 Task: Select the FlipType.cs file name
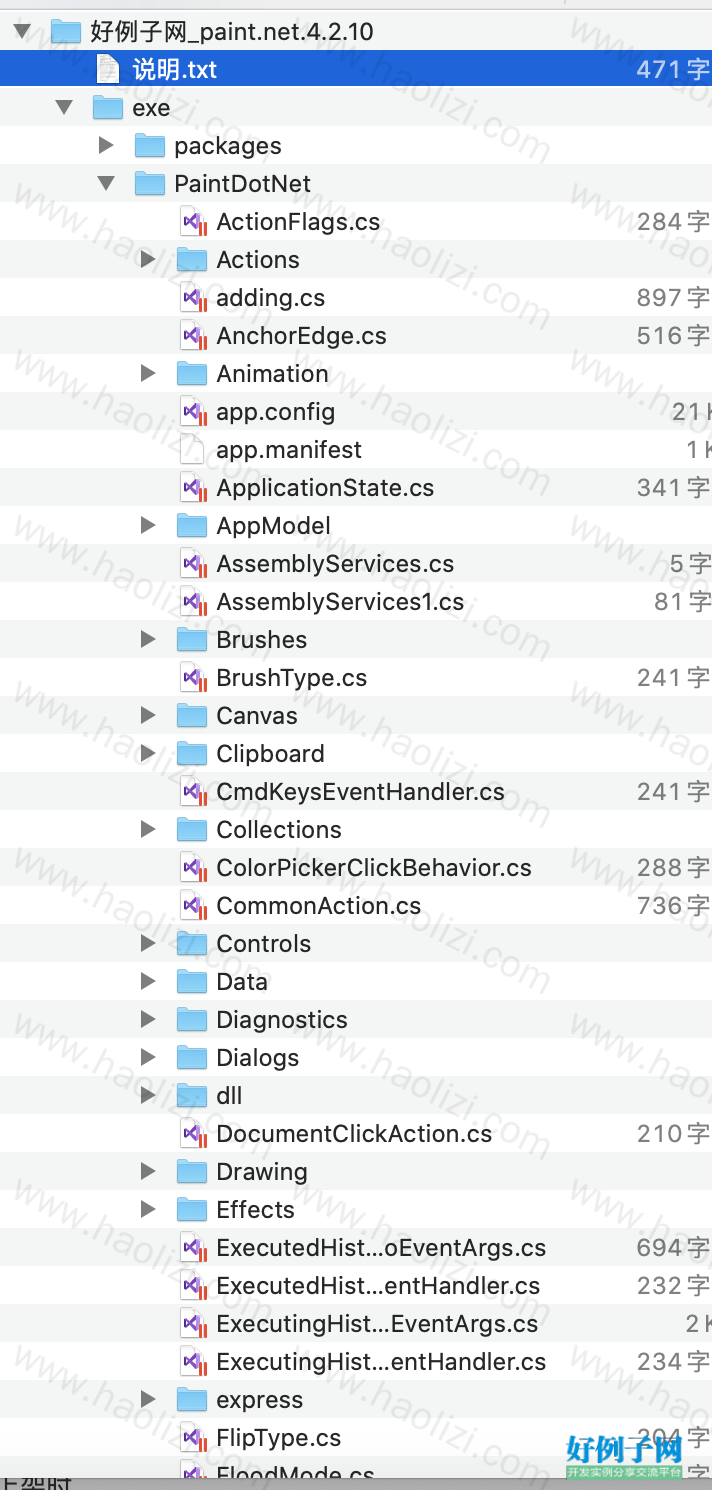tap(278, 1438)
